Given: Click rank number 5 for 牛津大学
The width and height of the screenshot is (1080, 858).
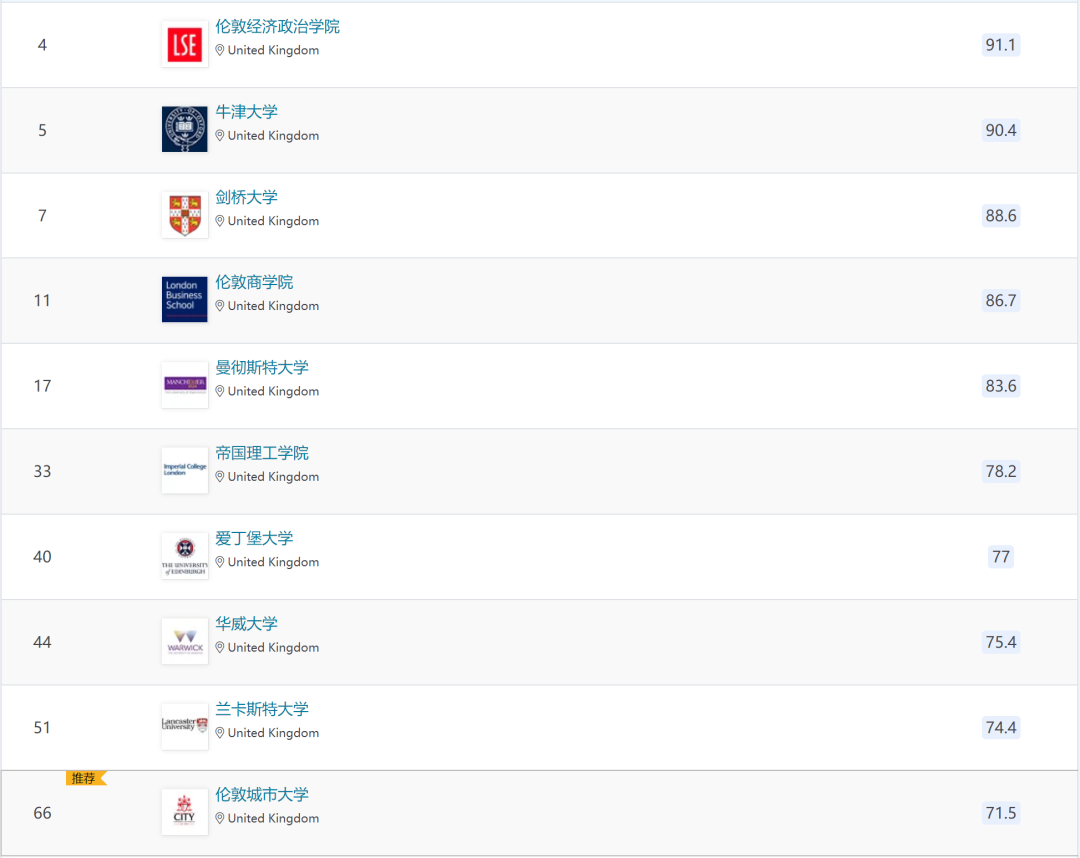Looking at the screenshot, I should [x=42, y=130].
